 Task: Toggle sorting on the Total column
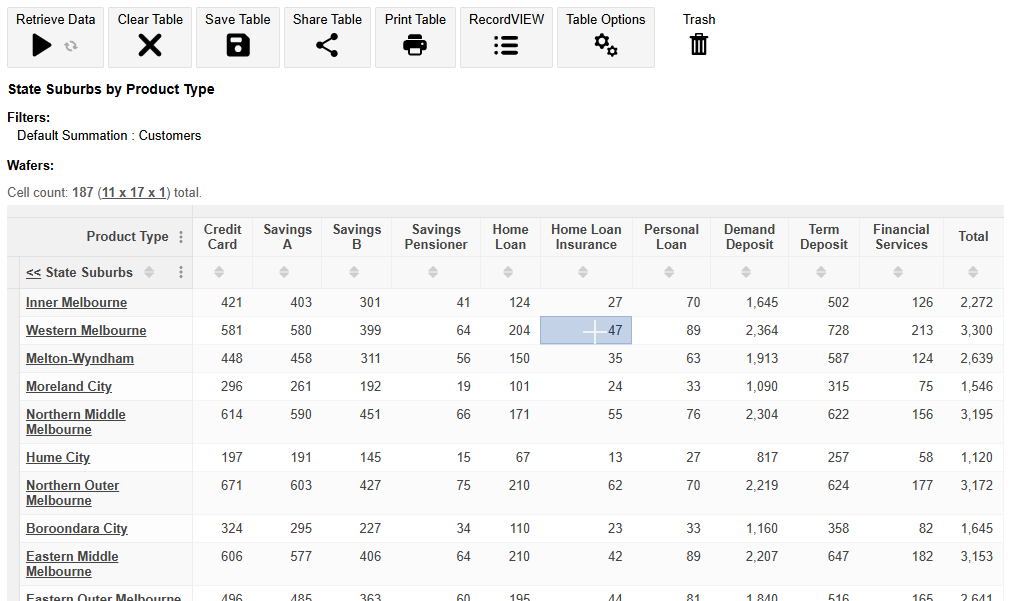[972, 272]
